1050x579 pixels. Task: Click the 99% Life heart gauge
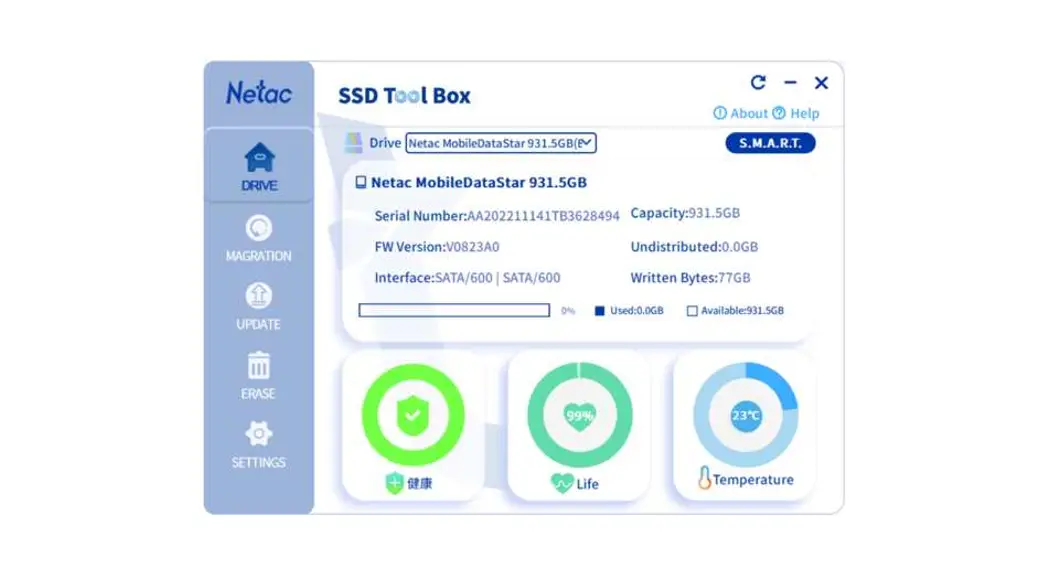[578, 413]
